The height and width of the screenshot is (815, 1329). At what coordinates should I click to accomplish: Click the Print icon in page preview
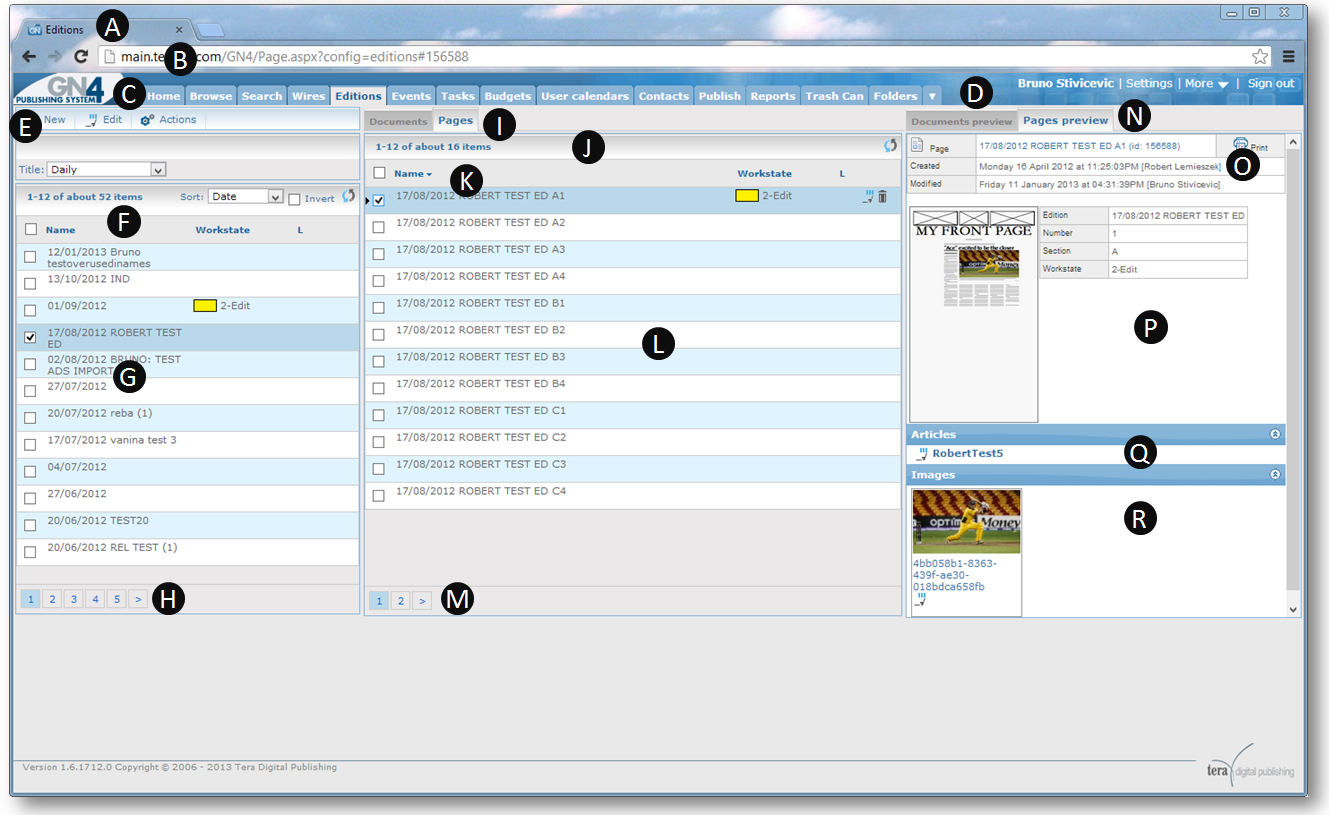[x=1240, y=144]
